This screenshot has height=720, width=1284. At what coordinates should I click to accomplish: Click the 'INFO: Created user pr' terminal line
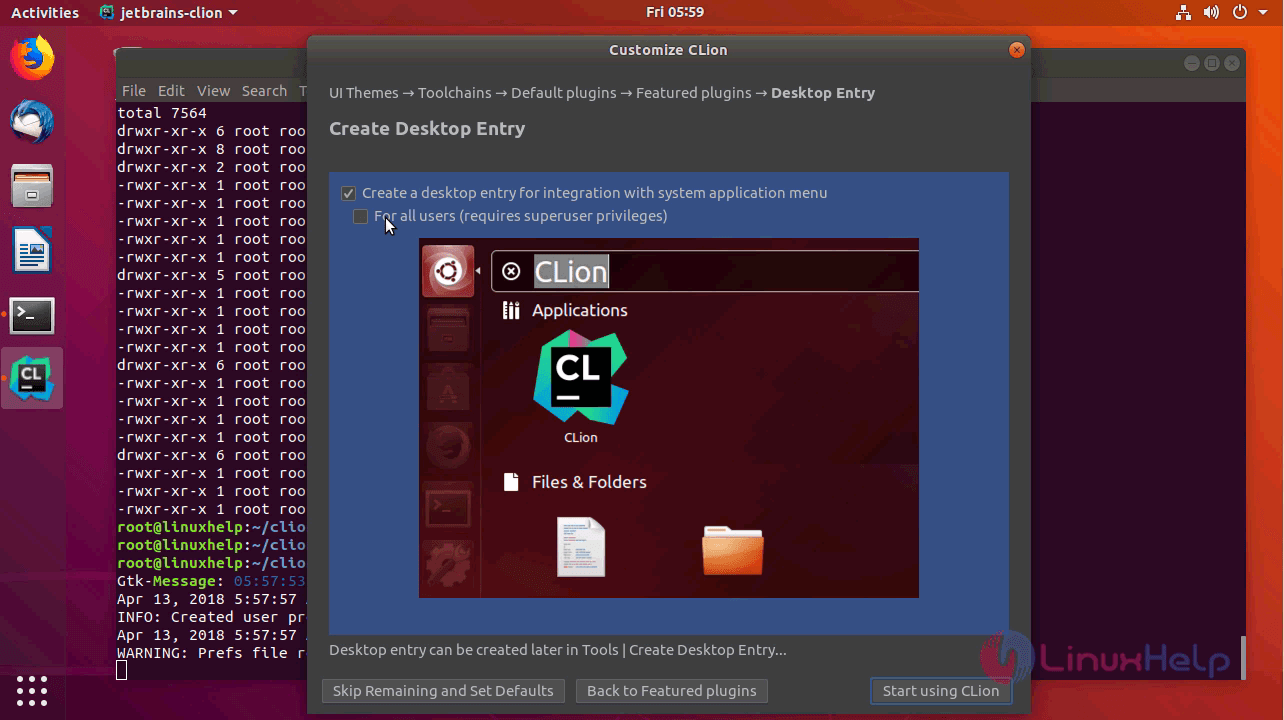point(212,617)
